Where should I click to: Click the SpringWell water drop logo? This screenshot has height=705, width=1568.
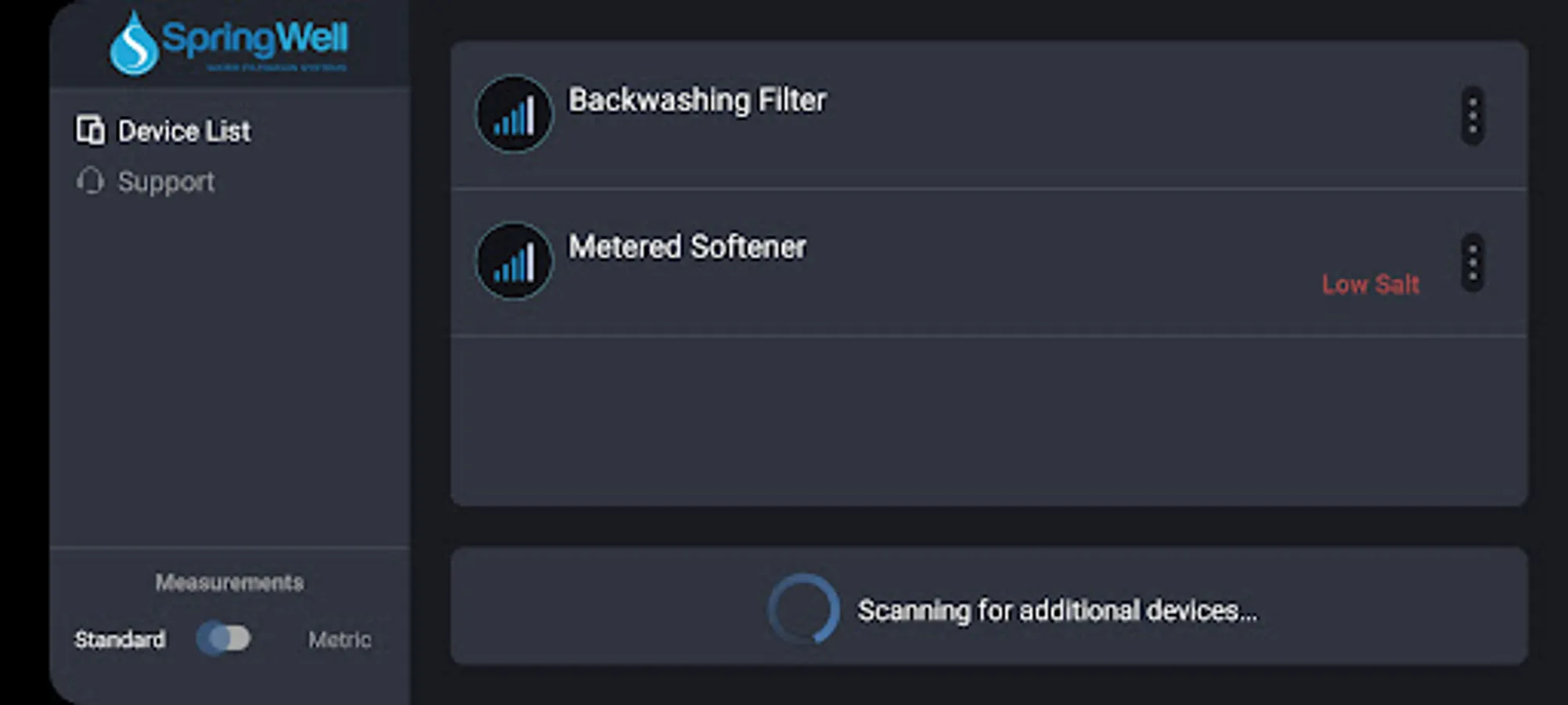[x=133, y=44]
